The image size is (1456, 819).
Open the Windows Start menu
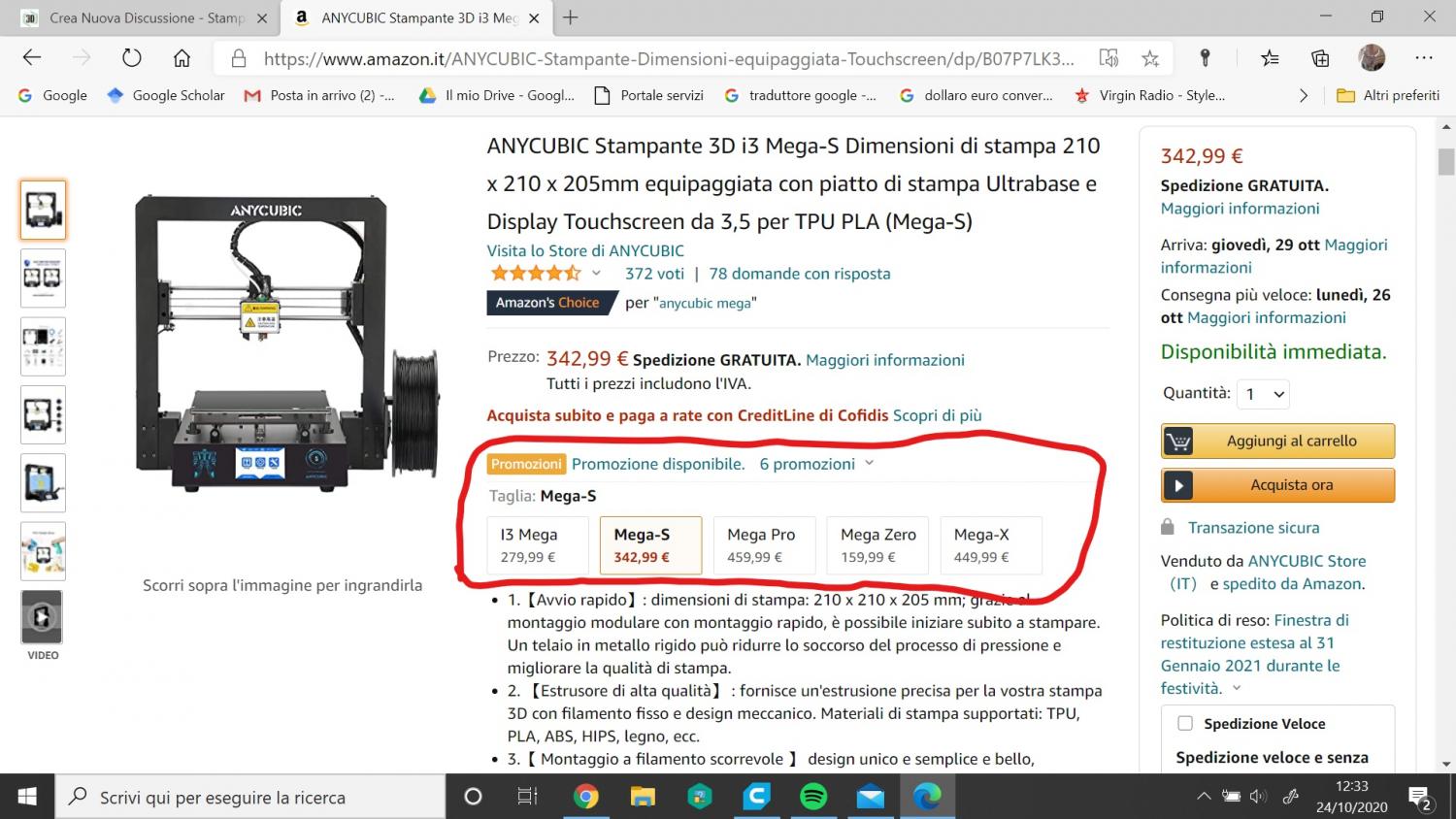(x=27, y=797)
